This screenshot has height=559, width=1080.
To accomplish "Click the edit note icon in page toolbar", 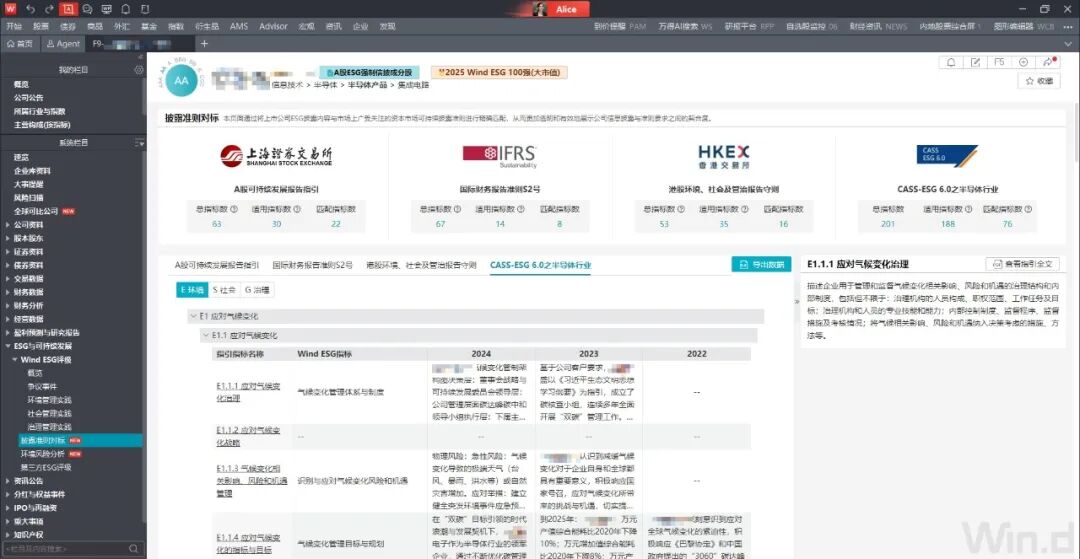I will (975, 62).
